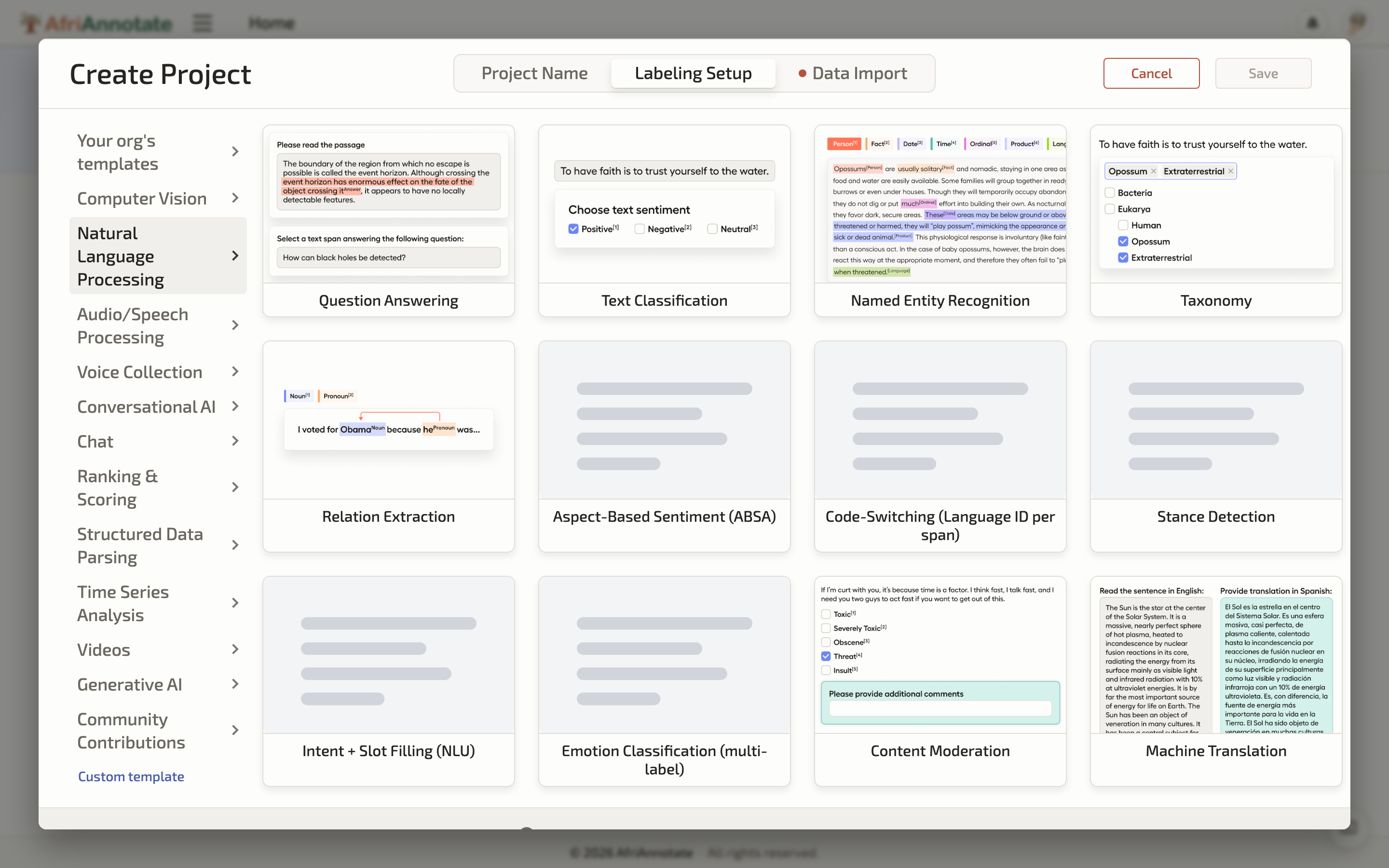The image size is (1389, 868).
Task: Check the Negative sentiment checkbox
Action: pyautogui.click(x=640, y=229)
